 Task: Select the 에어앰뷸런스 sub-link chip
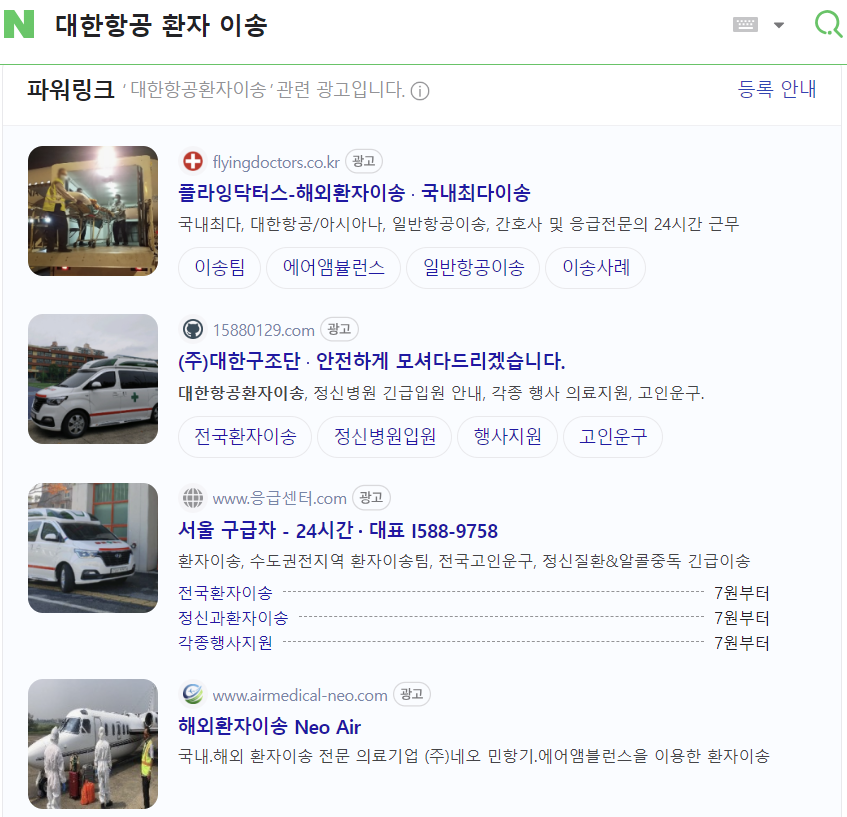[333, 267]
